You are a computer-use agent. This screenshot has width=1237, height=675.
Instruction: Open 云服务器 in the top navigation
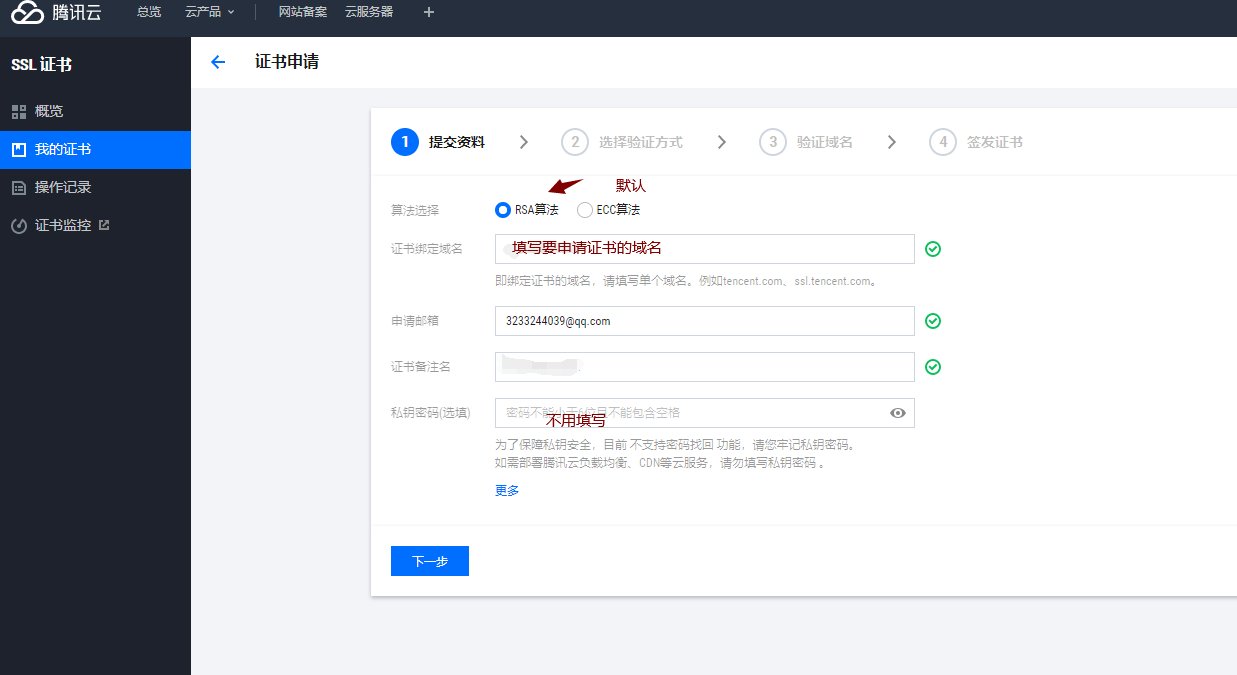(369, 12)
